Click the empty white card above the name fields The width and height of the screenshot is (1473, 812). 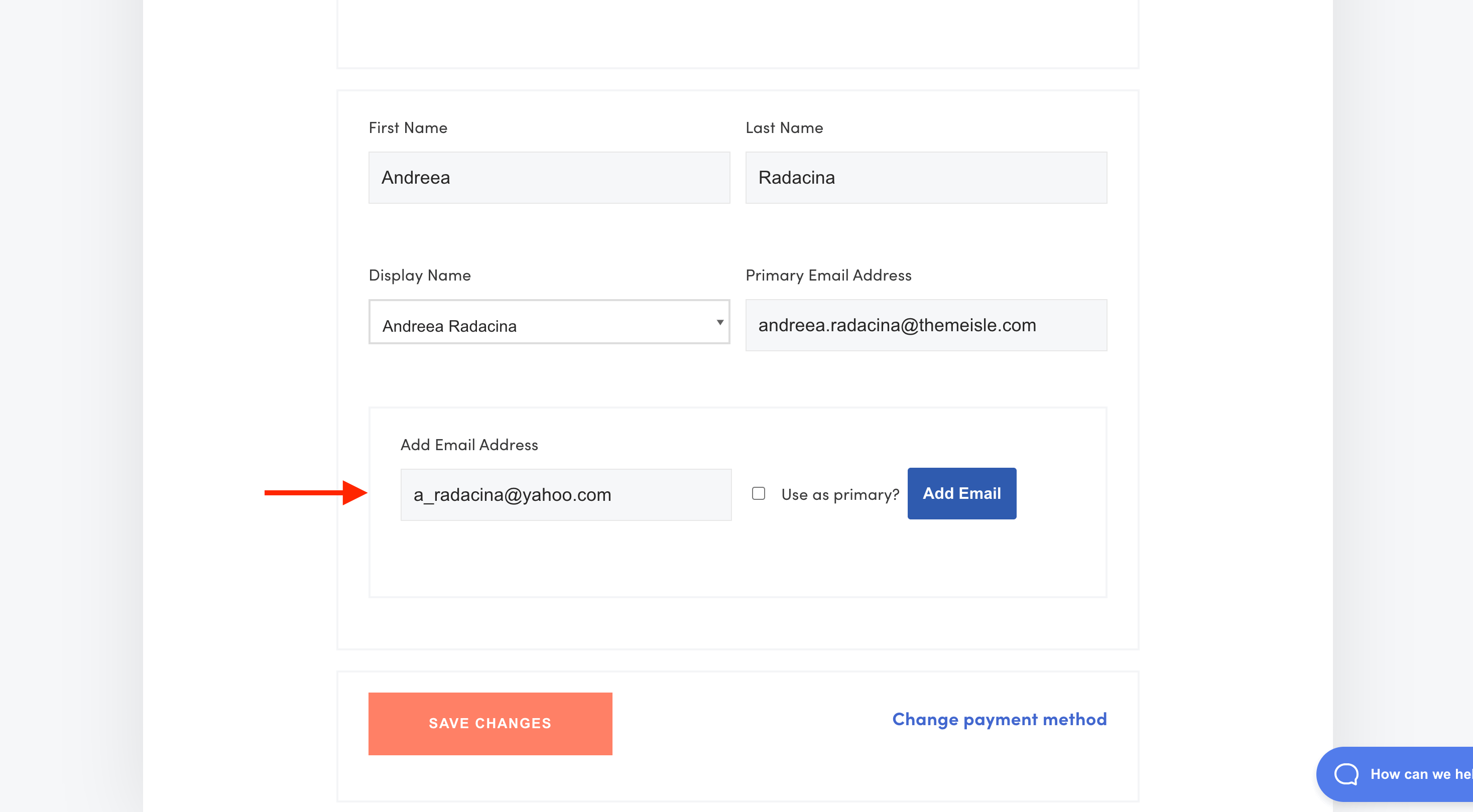[x=738, y=32]
